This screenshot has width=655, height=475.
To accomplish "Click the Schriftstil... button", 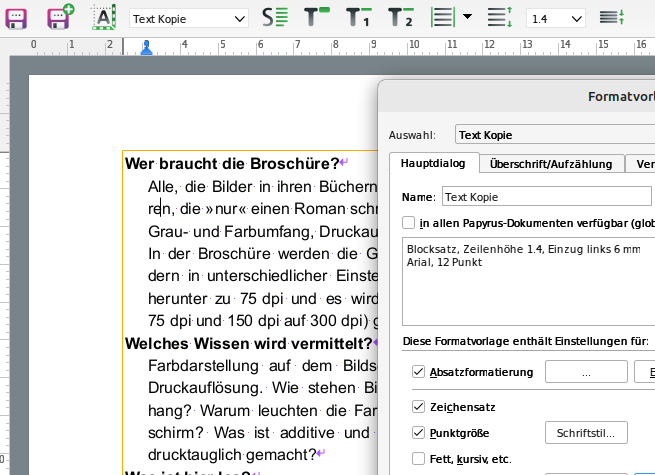I will pos(586,433).
